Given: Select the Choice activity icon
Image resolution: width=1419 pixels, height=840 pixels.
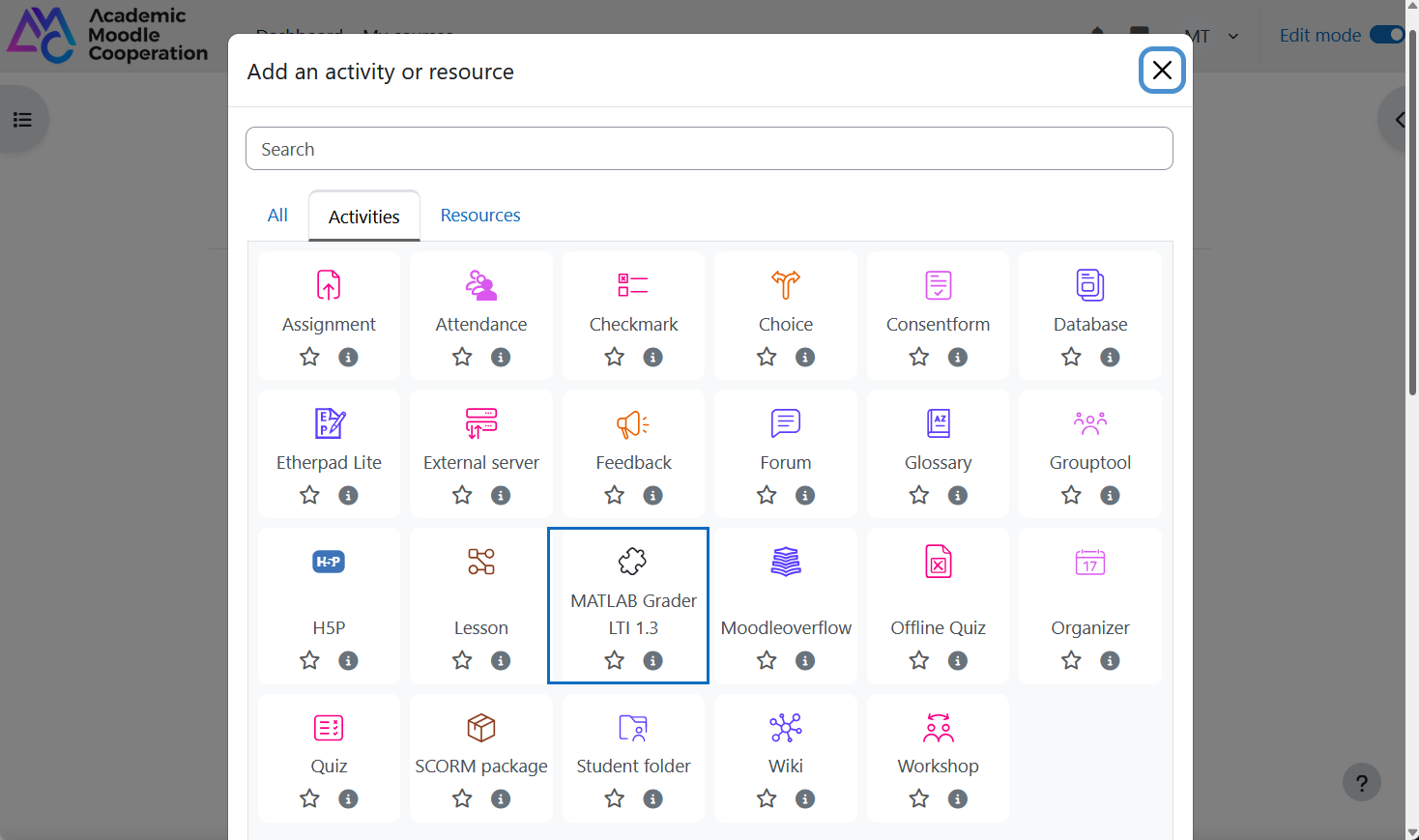Looking at the screenshot, I should (x=786, y=285).
